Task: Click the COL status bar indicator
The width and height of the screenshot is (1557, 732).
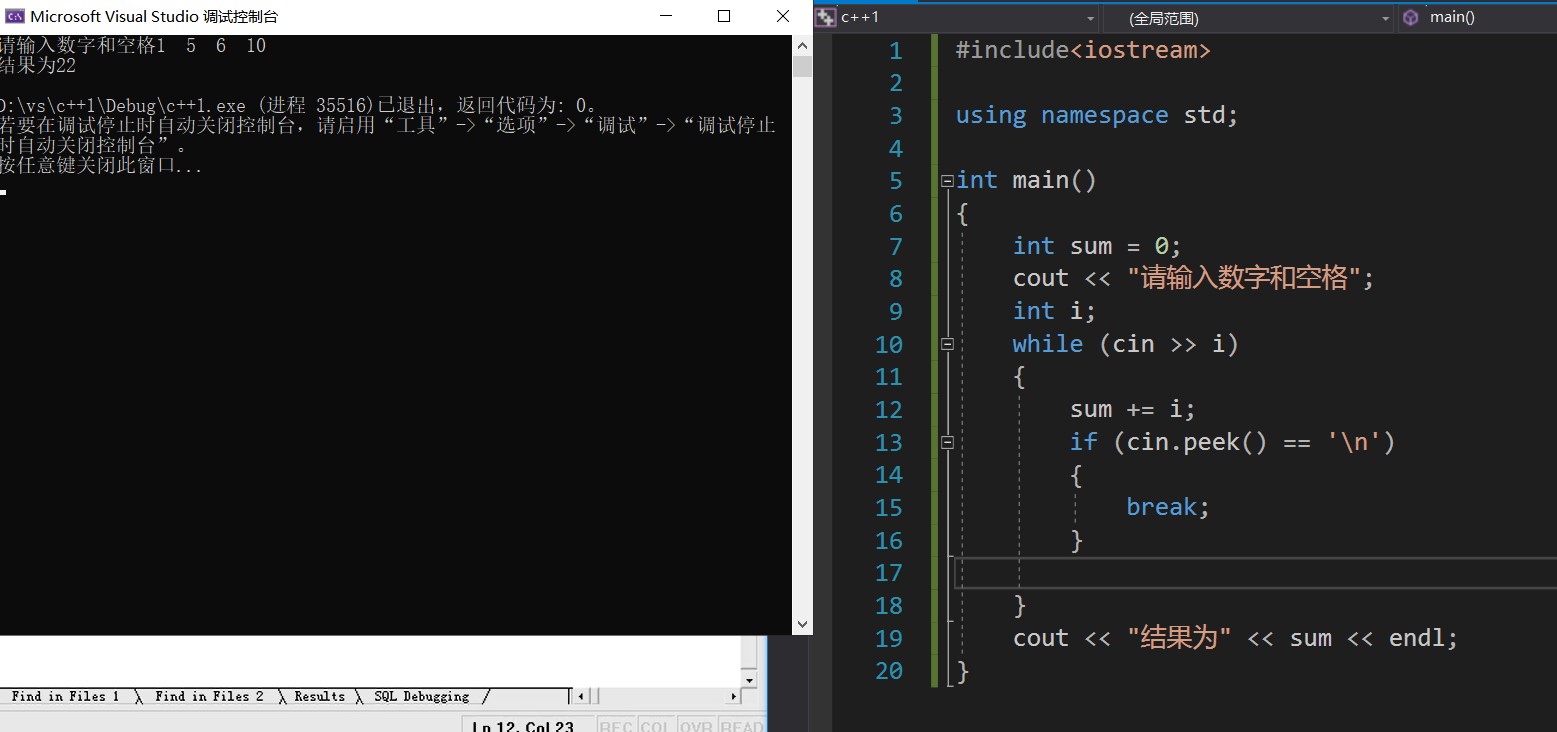Action: (655, 725)
